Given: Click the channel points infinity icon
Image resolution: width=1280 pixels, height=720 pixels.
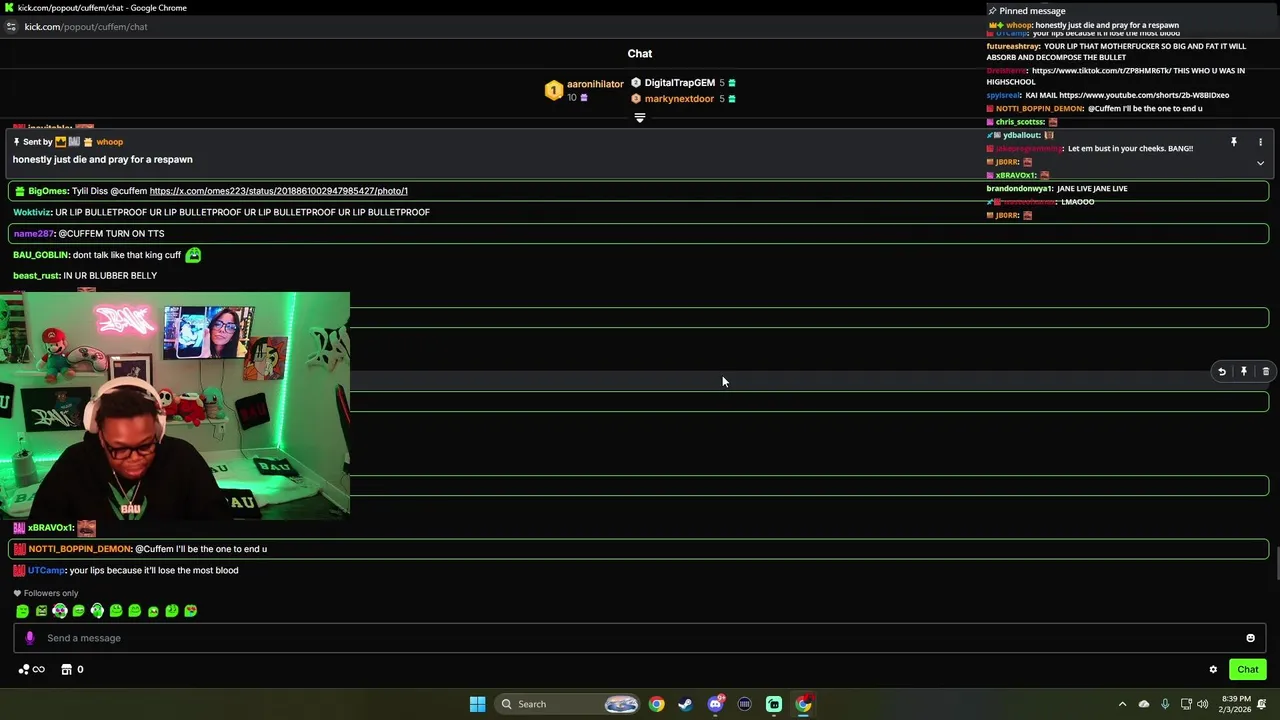Looking at the screenshot, I should point(32,670).
